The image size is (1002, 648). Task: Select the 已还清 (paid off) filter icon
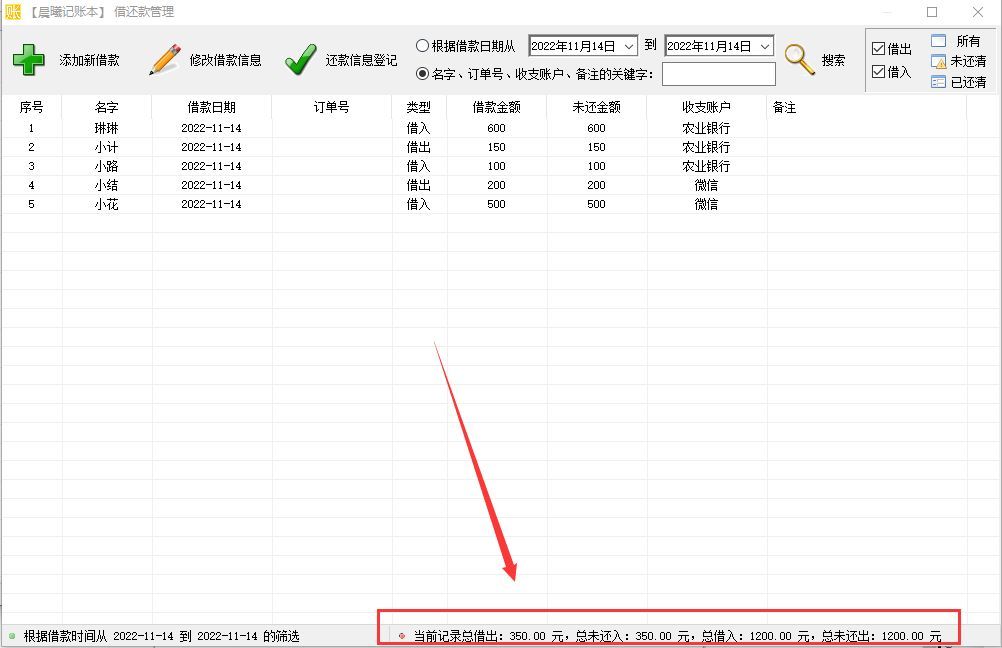(938, 82)
